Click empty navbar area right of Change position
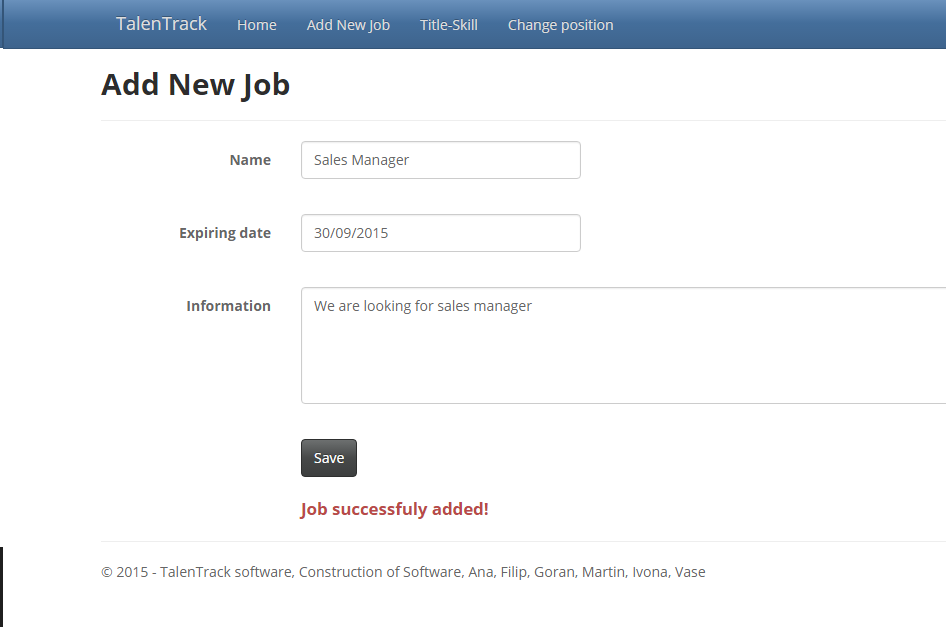This screenshot has height=633, width=946. [780, 25]
